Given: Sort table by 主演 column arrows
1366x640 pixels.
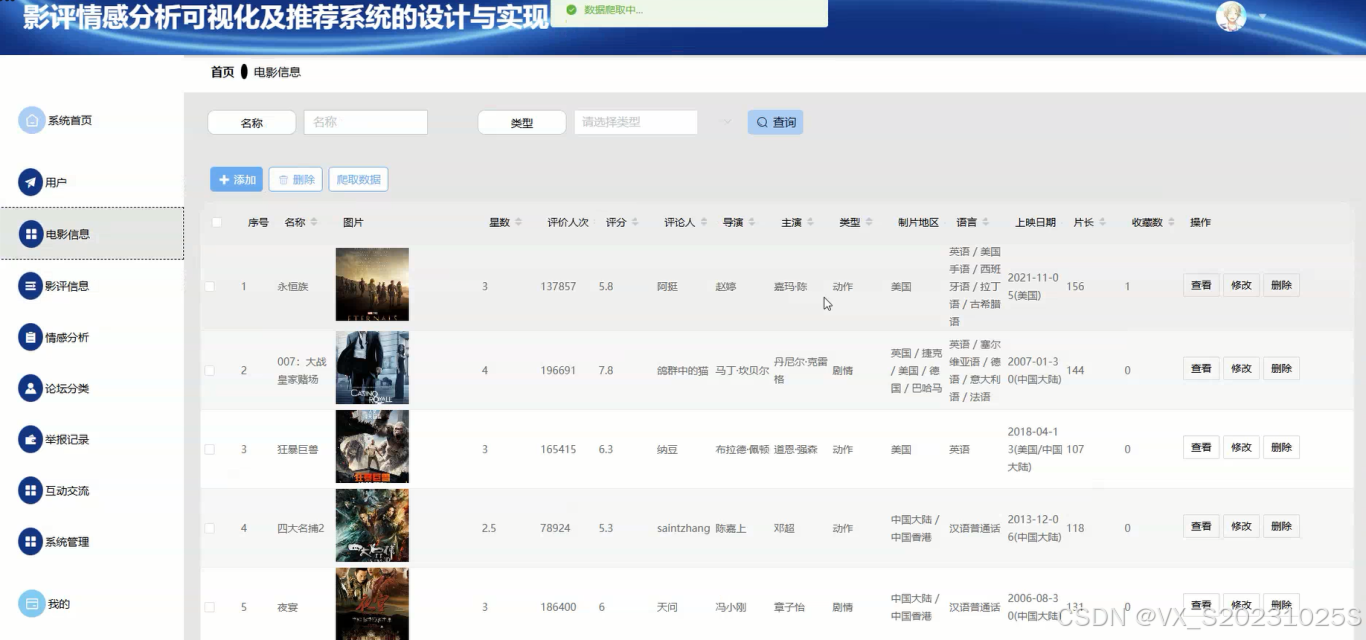Looking at the screenshot, I should (810, 222).
